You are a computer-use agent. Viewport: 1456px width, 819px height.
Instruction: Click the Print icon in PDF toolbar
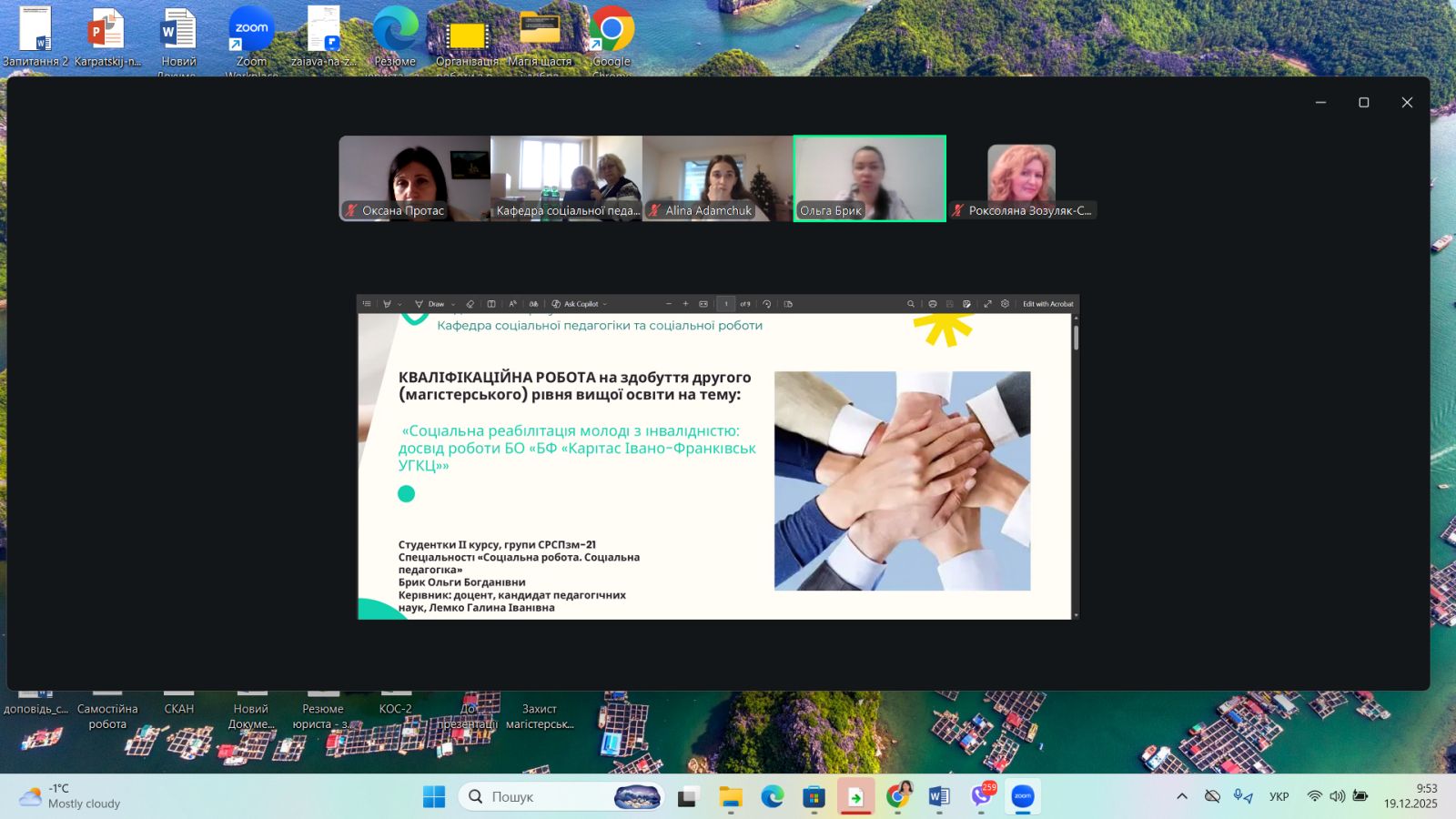coord(932,304)
